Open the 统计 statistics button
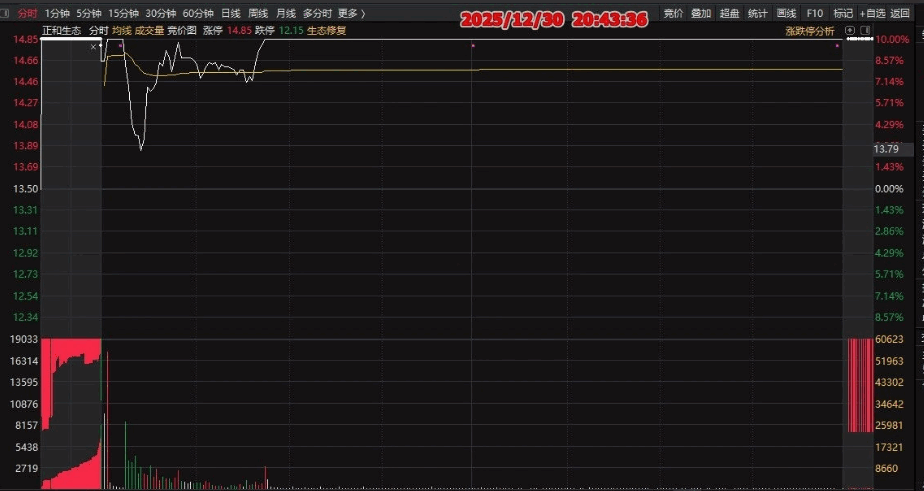Image resolution: width=924 pixels, height=491 pixels. click(x=757, y=13)
